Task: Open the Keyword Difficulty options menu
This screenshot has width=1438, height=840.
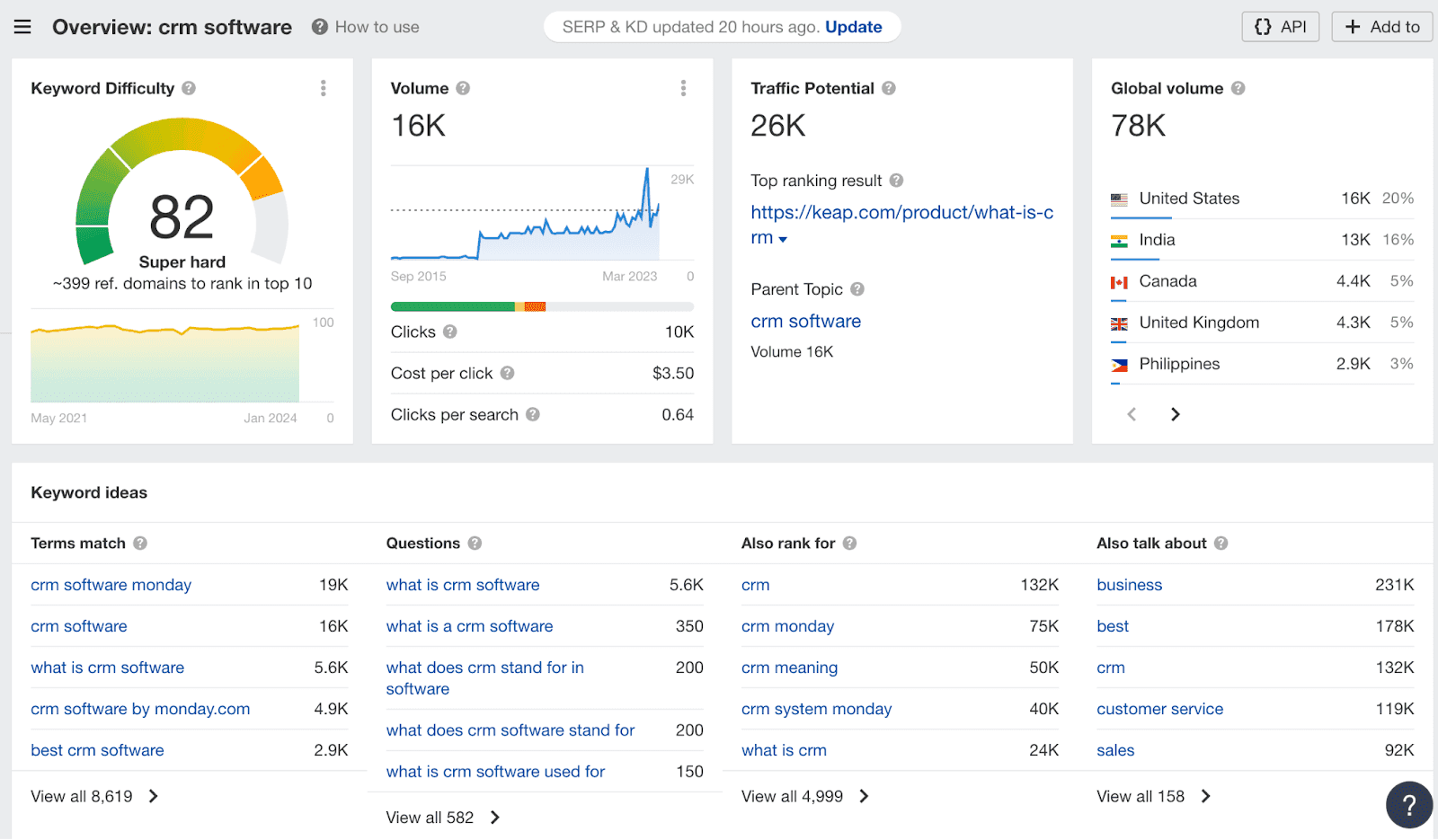Action: pyautogui.click(x=324, y=88)
